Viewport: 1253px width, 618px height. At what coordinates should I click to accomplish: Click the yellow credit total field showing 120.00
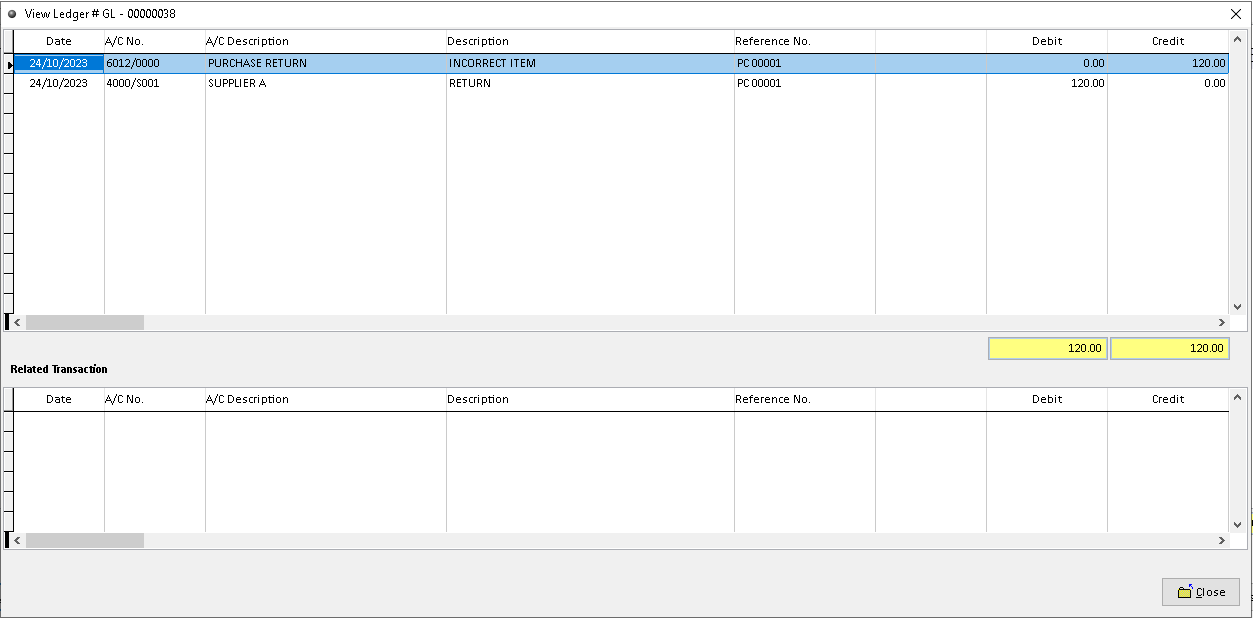1168,348
